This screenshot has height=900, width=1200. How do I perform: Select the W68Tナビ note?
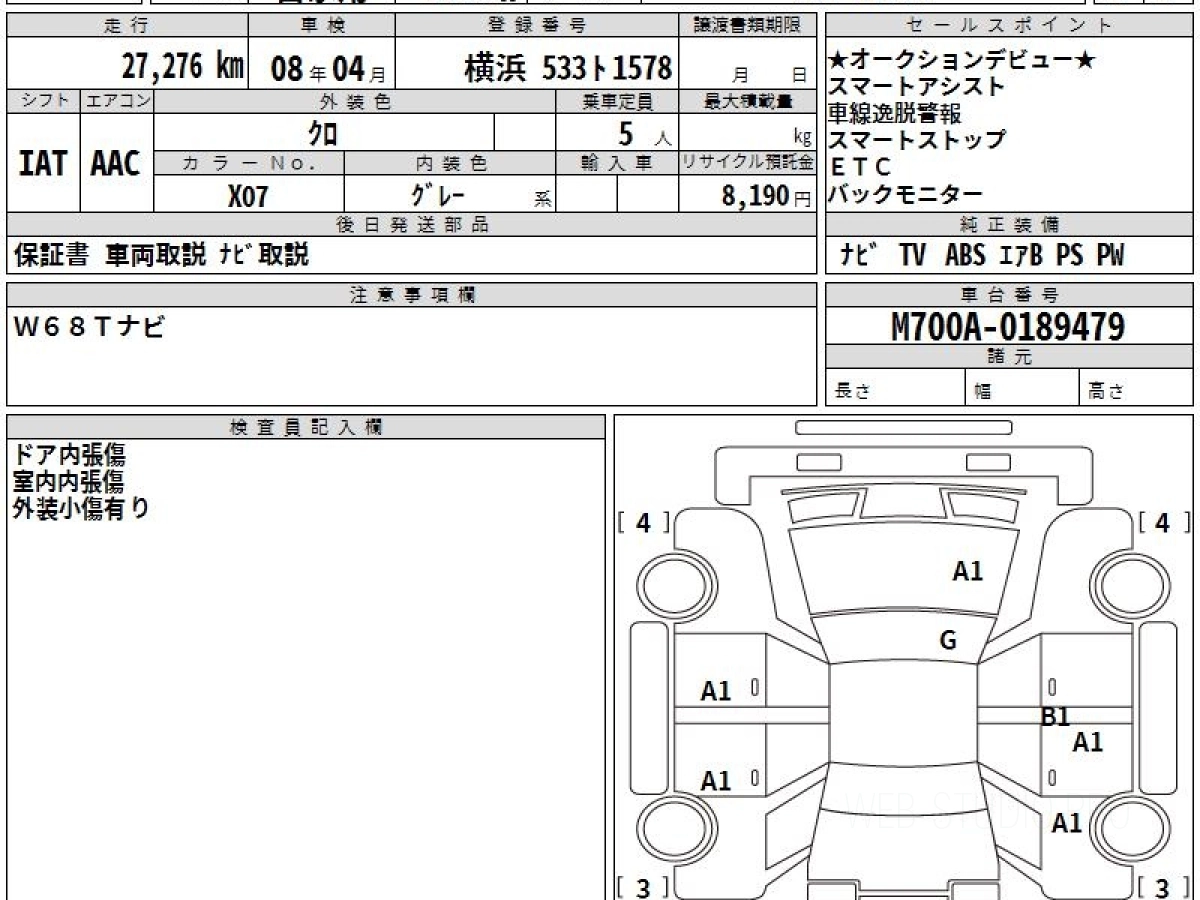tap(88, 327)
